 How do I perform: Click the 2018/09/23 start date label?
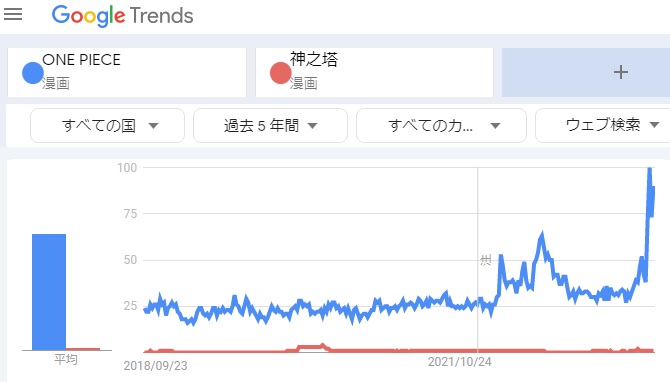tap(155, 366)
